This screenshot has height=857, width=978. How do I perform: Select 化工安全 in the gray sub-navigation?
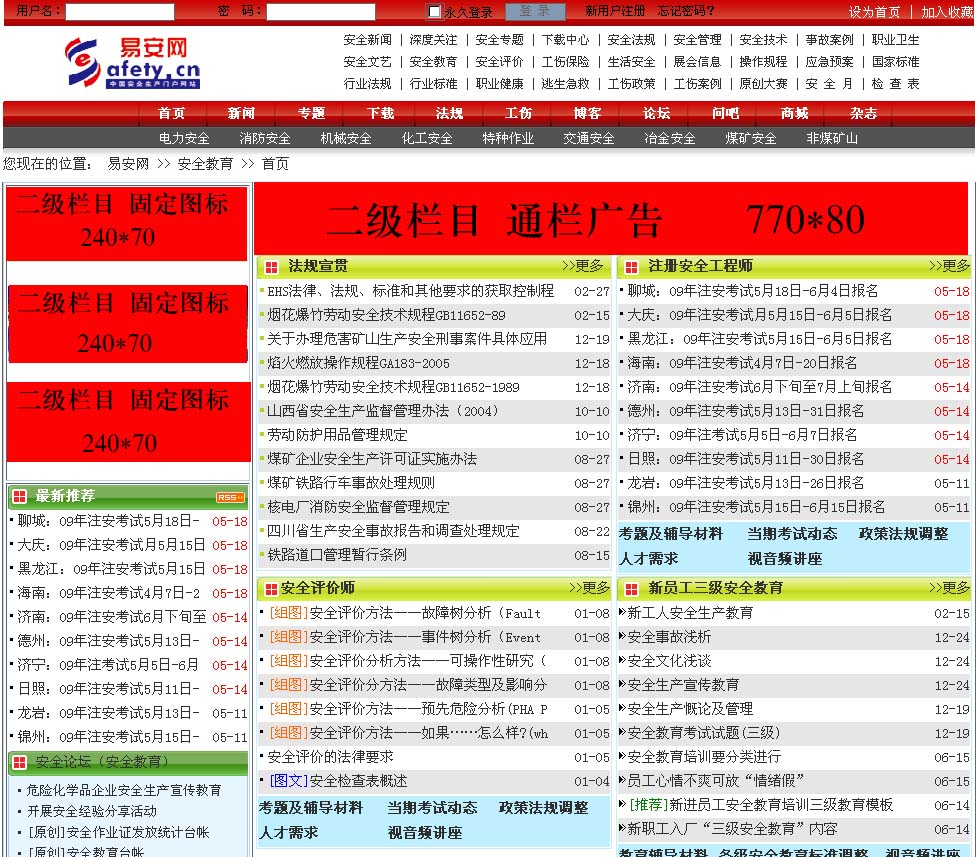427,138
